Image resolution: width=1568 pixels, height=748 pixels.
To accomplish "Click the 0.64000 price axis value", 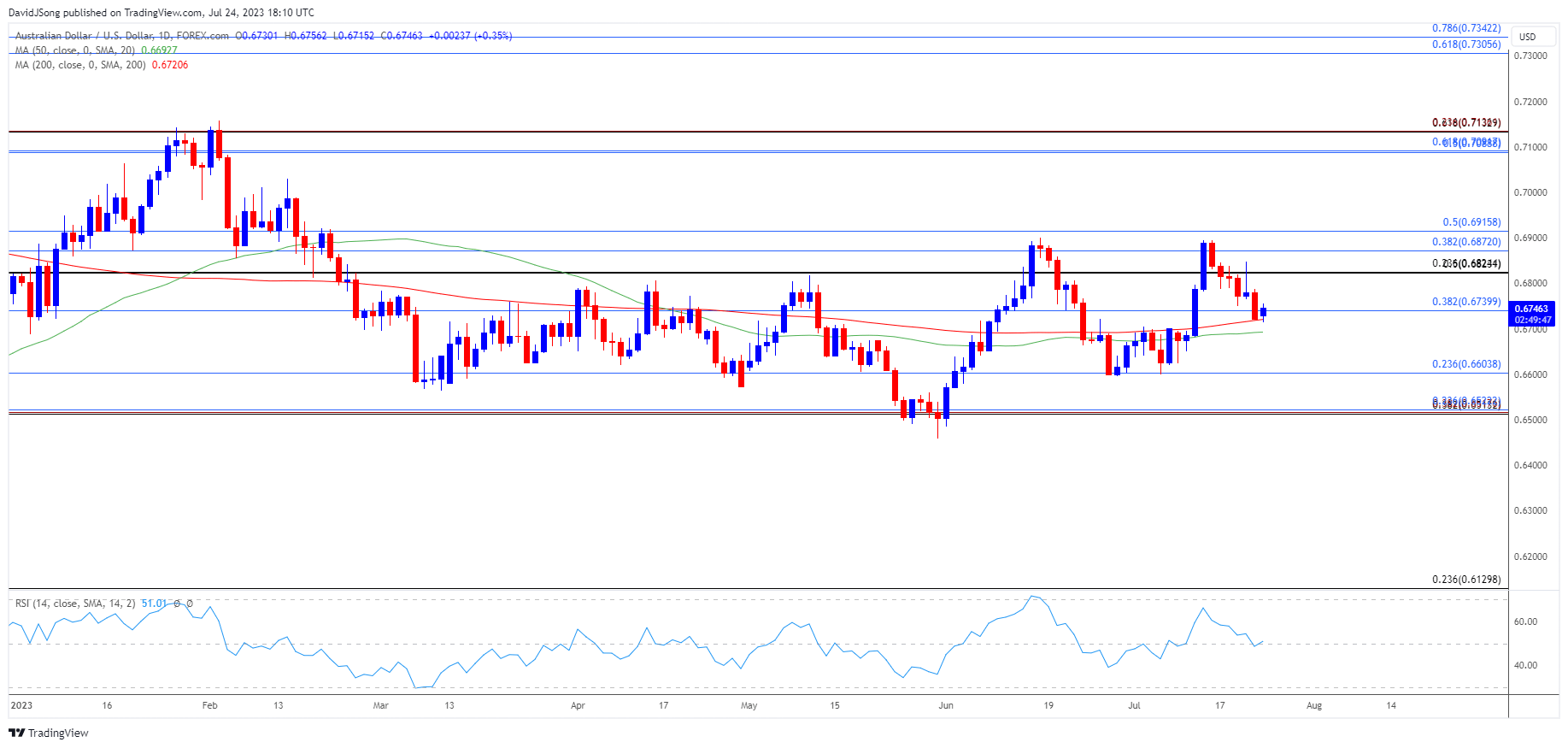I will (x=1530, y=465).
